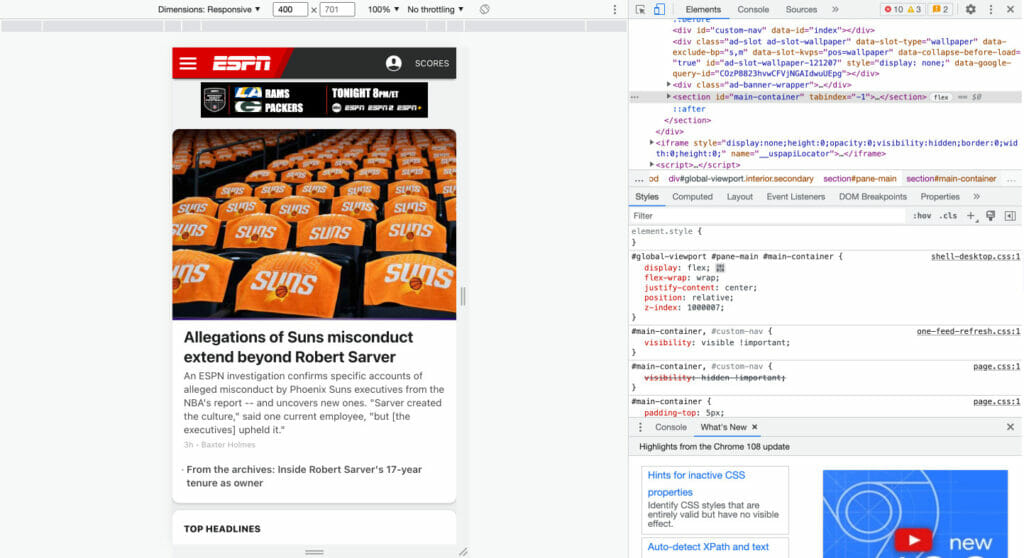Activate the inspect element picker
Image resolution: width=1024 pixels, height=558 pixels.
pos(641,9)
